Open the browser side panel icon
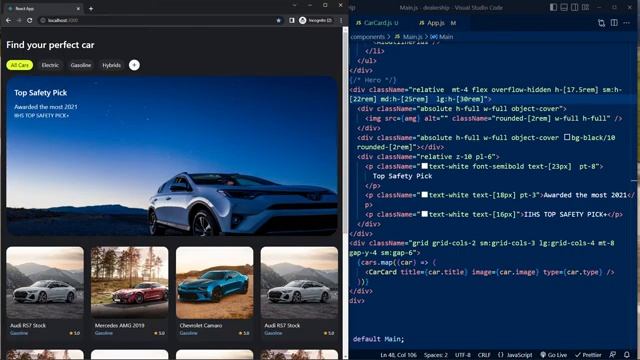The image size is (640, 360). (x=291, y=20)
